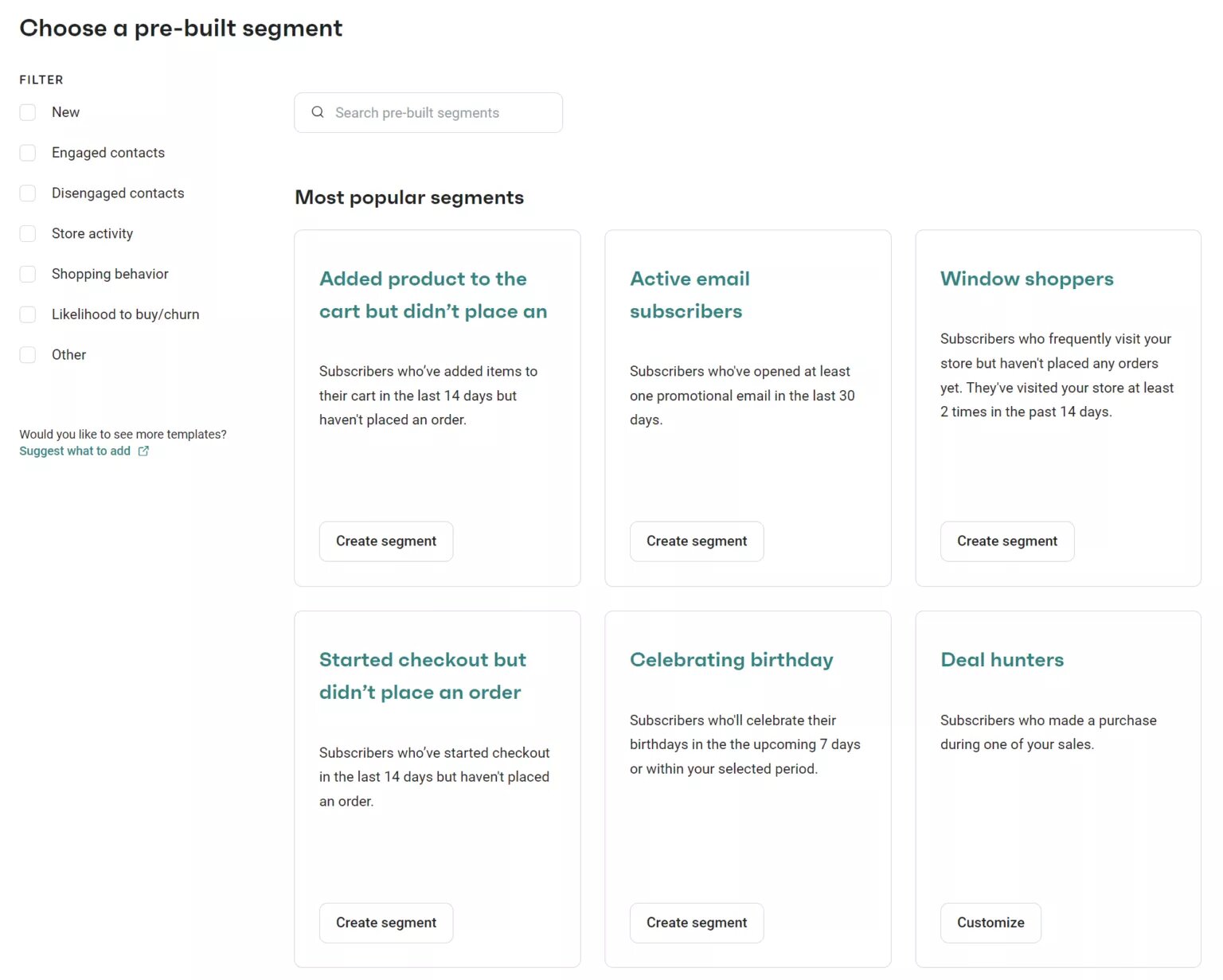Create segment for cart abandoners

(385, 541)
